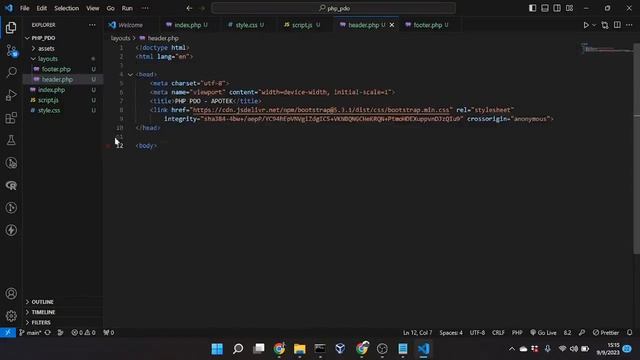The height and width of the screenshot is (360, 640).
Task: Open the Search view icon
Action: 11,73
